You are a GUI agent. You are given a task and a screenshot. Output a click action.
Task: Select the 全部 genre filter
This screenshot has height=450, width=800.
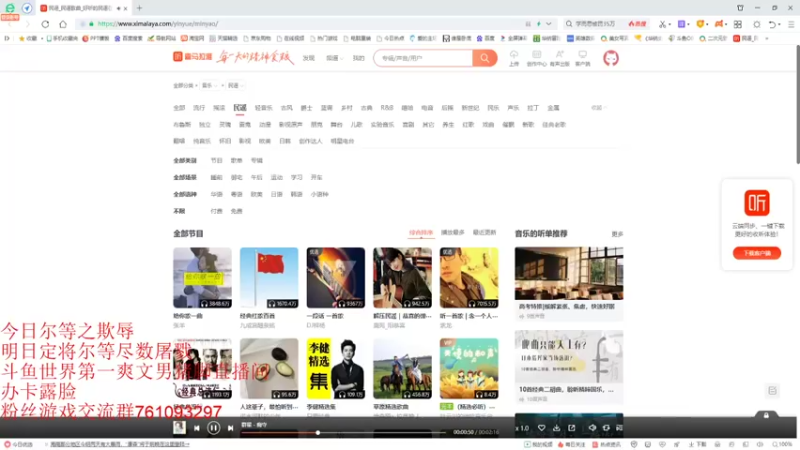click(179, 108)
